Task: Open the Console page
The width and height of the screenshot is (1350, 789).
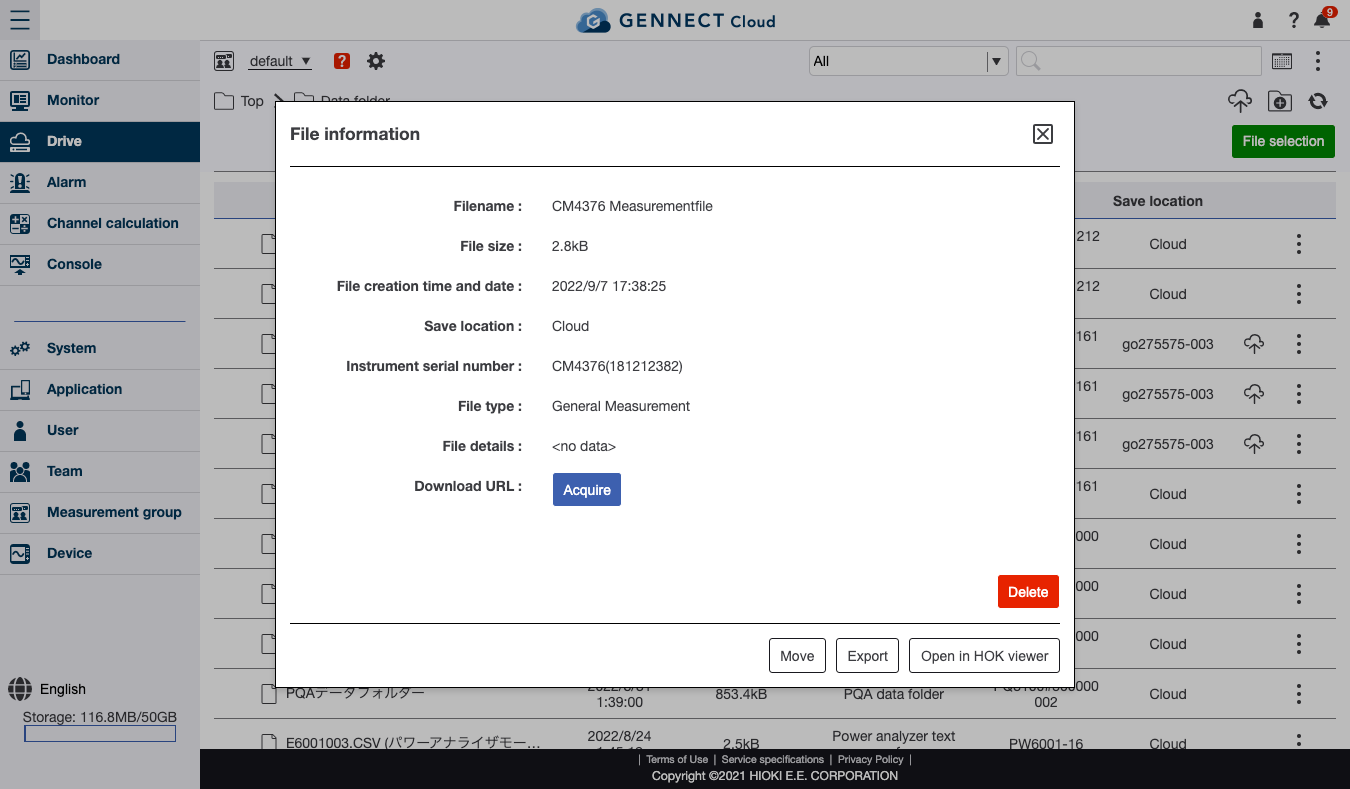Action: tap(100, 265)
